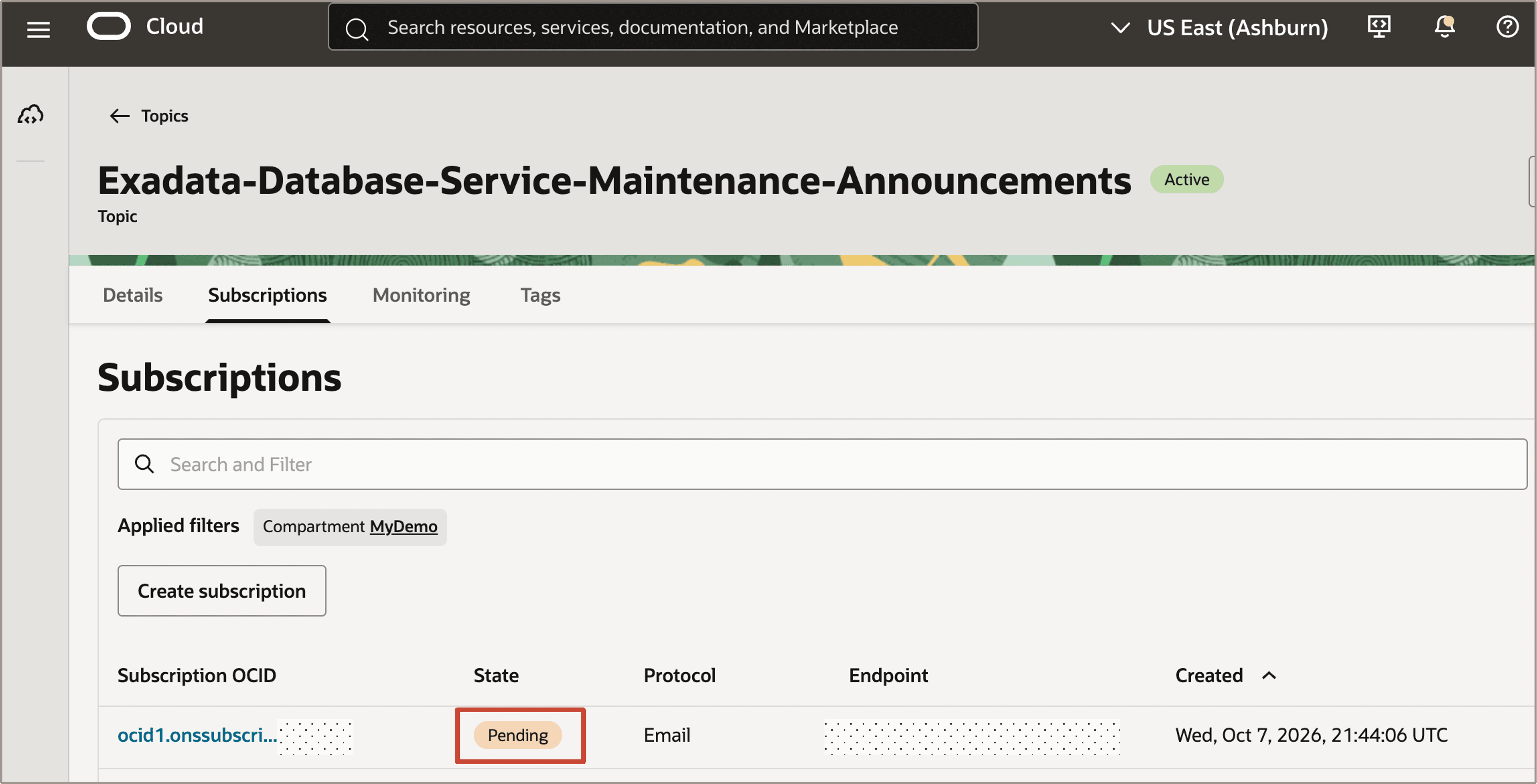Open notifications bell icon

tap(1444, 27)
